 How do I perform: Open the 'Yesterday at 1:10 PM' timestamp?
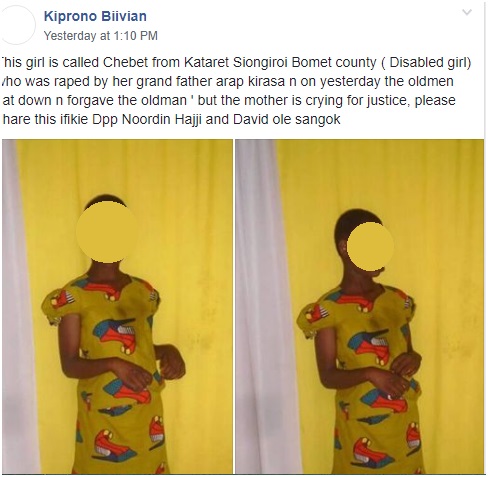click(101, 36)
